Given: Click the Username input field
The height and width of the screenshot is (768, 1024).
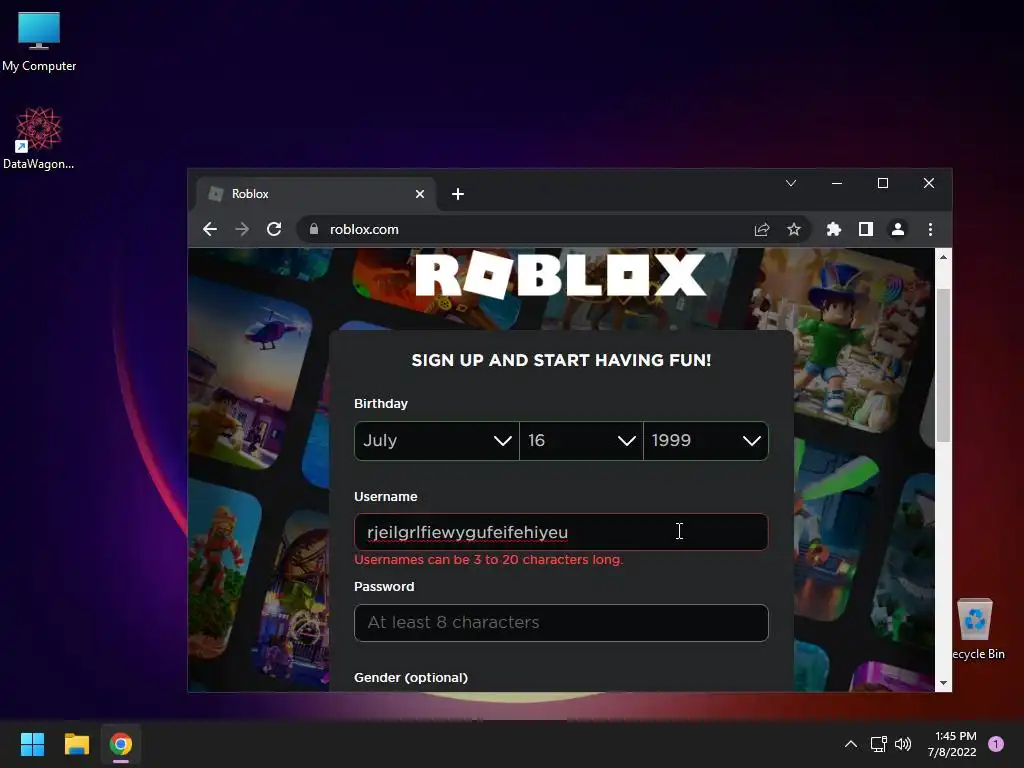Looking at the screenshot, I should tap(561, 532).
